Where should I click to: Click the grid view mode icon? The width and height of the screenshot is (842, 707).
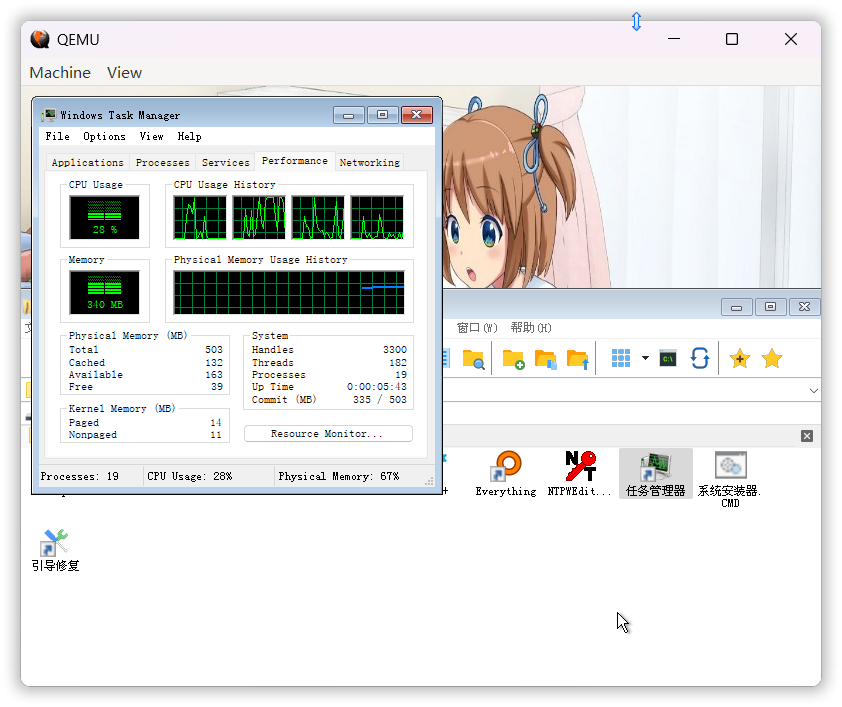tap(621, 358)
